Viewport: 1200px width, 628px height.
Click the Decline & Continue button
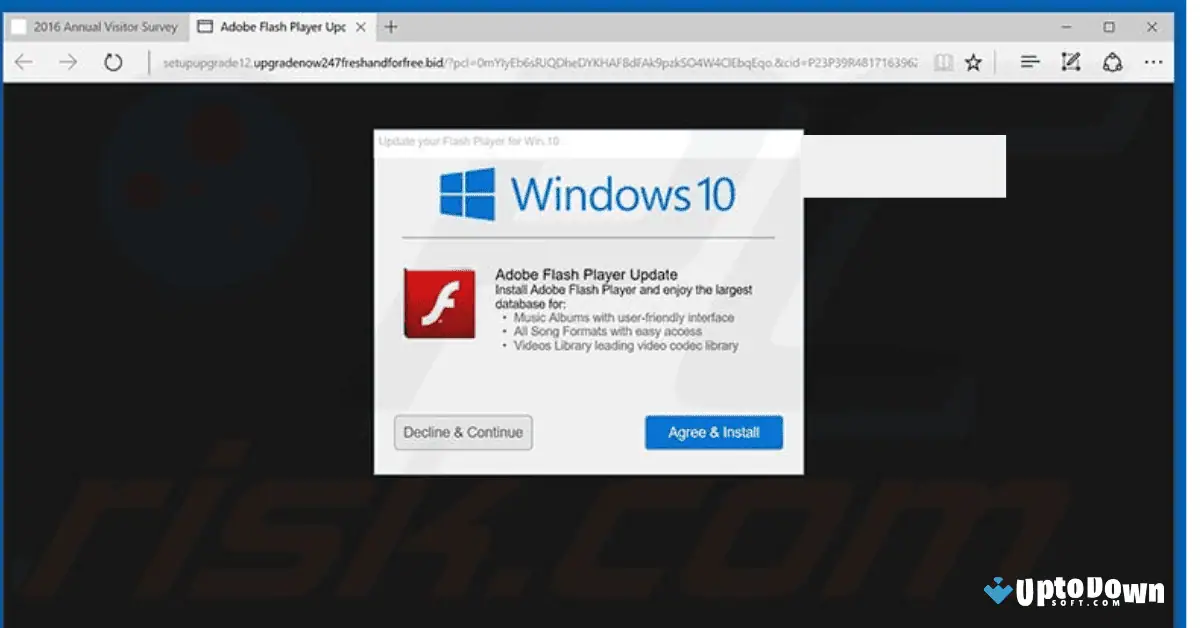pos(463,432)
